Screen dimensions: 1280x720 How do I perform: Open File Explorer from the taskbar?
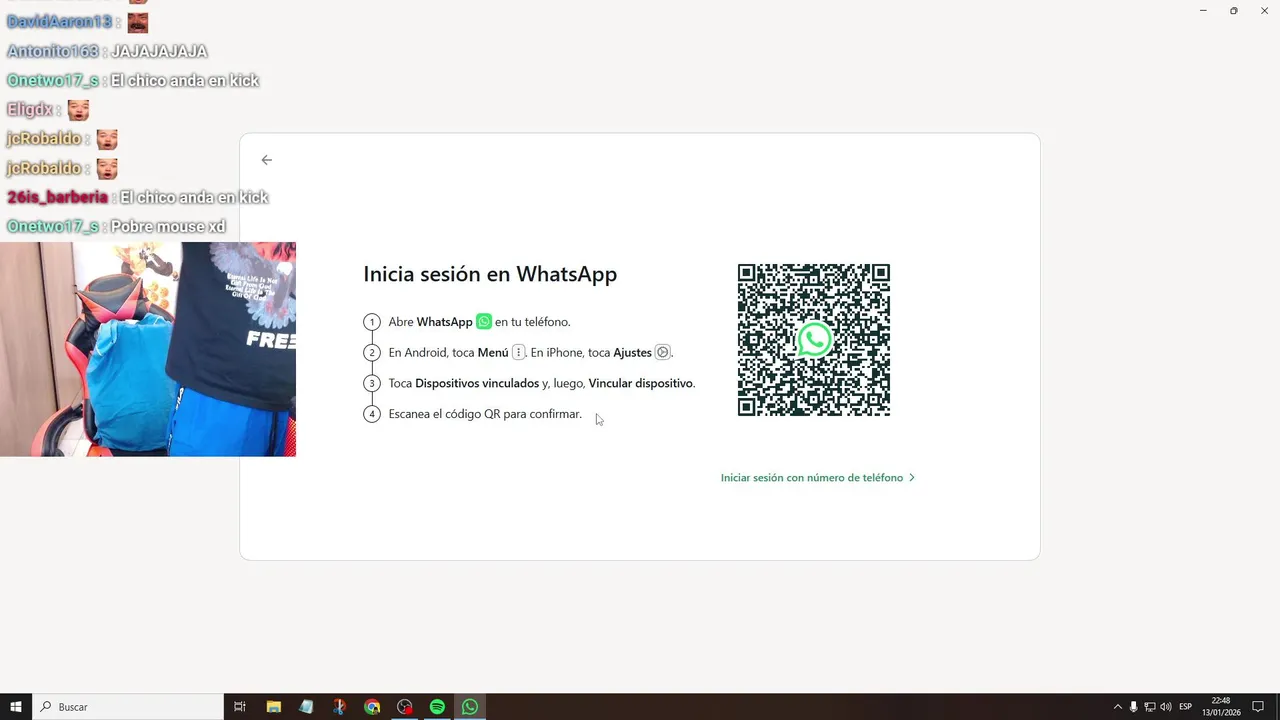(273, 707)
